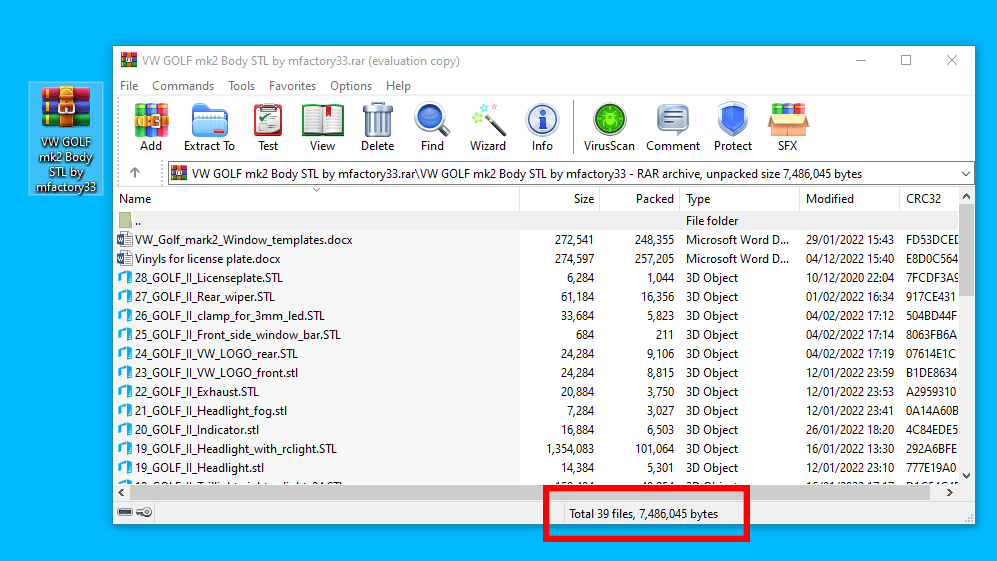
Task: Open the Options menu
Action: [350, 86]
